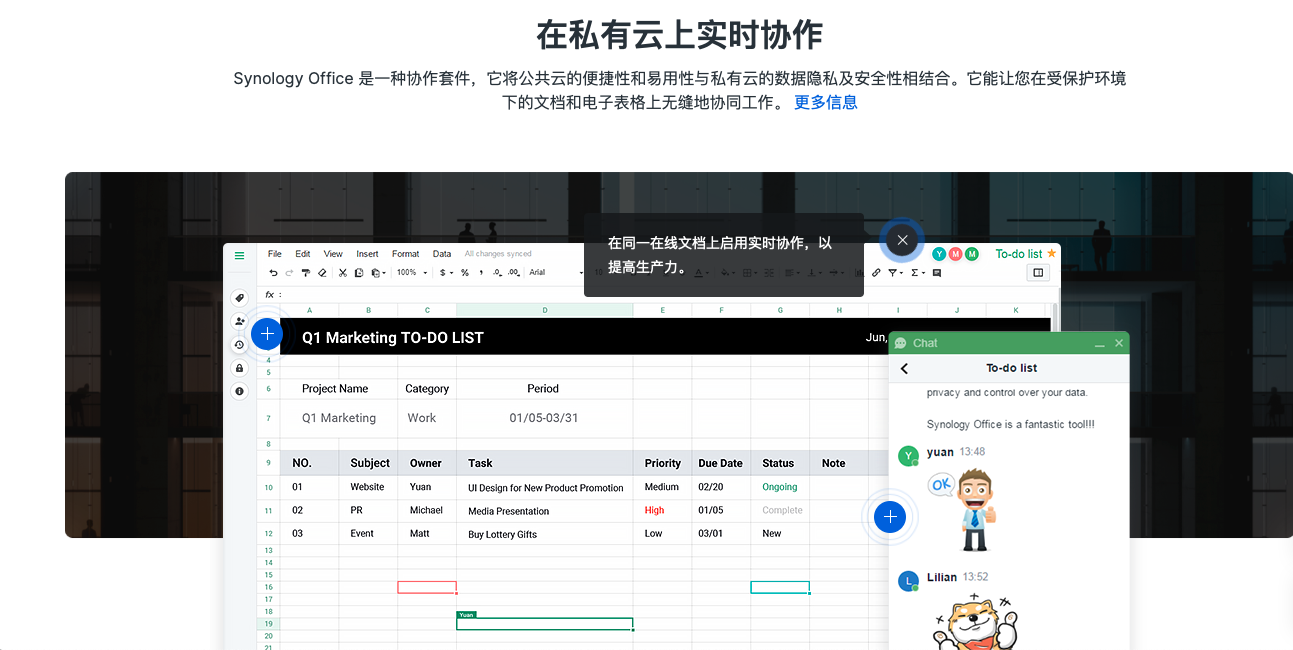Open the Format menu
Viewport: 1293px width, 650px height.
(x=405, y=254)
